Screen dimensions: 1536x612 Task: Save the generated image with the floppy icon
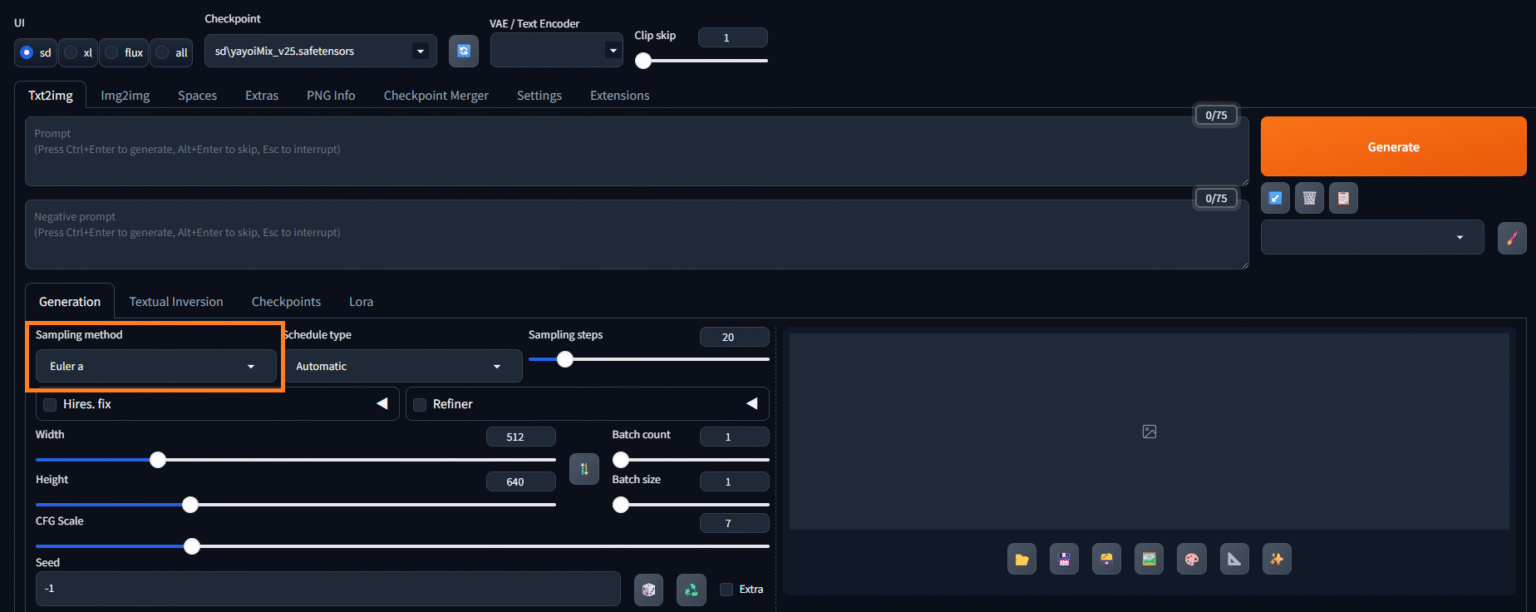[1064, 558]
